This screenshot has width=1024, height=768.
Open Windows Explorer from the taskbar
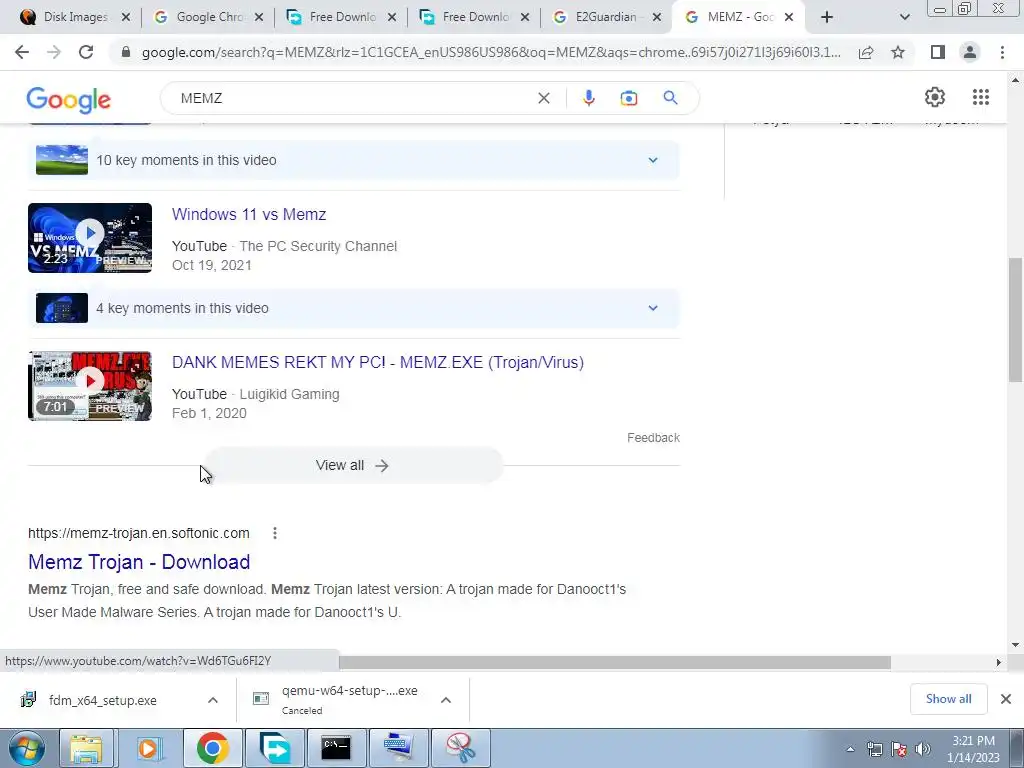86,748
